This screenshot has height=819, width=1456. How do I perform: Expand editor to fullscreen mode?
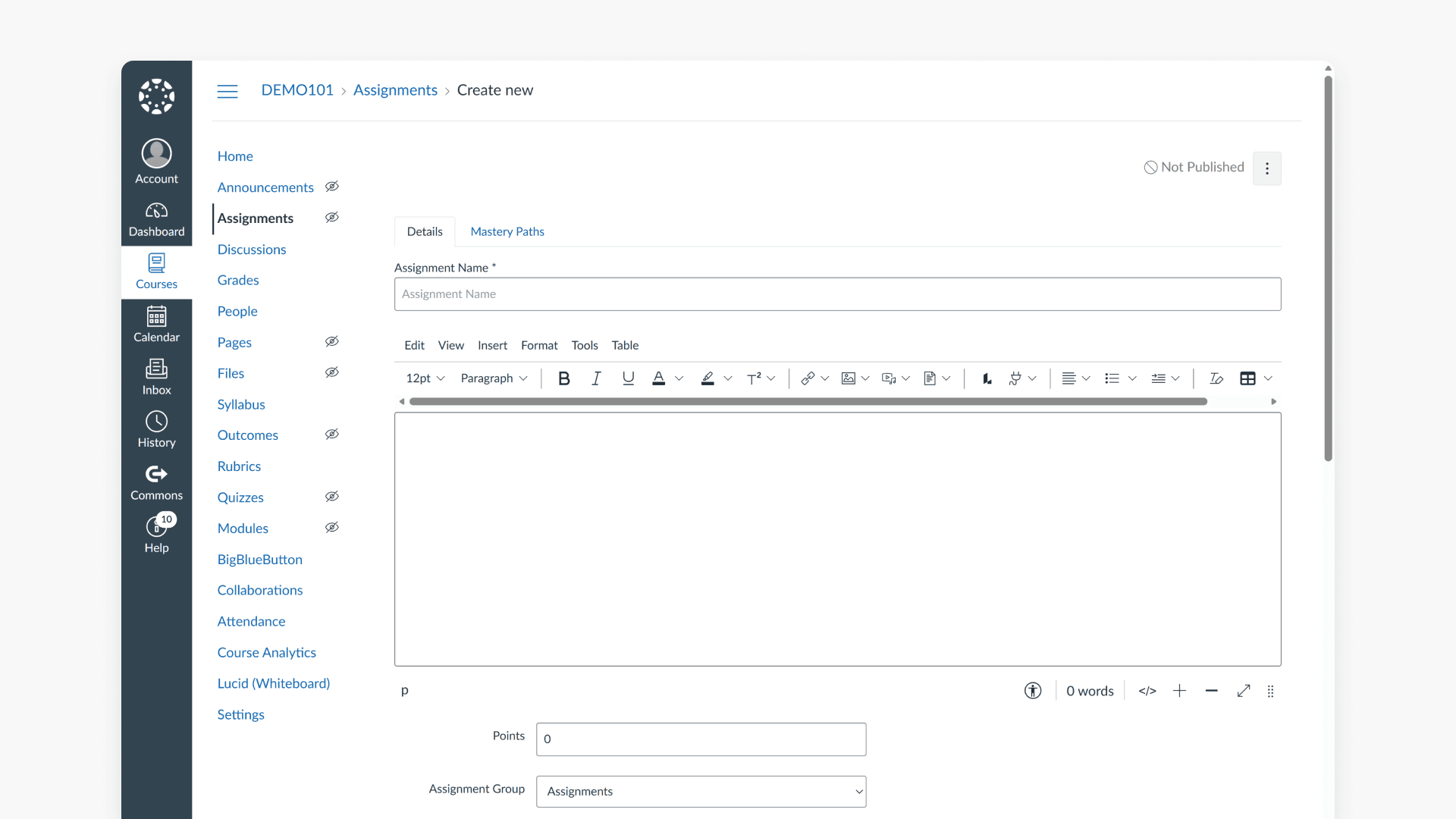coord(1243,691)
